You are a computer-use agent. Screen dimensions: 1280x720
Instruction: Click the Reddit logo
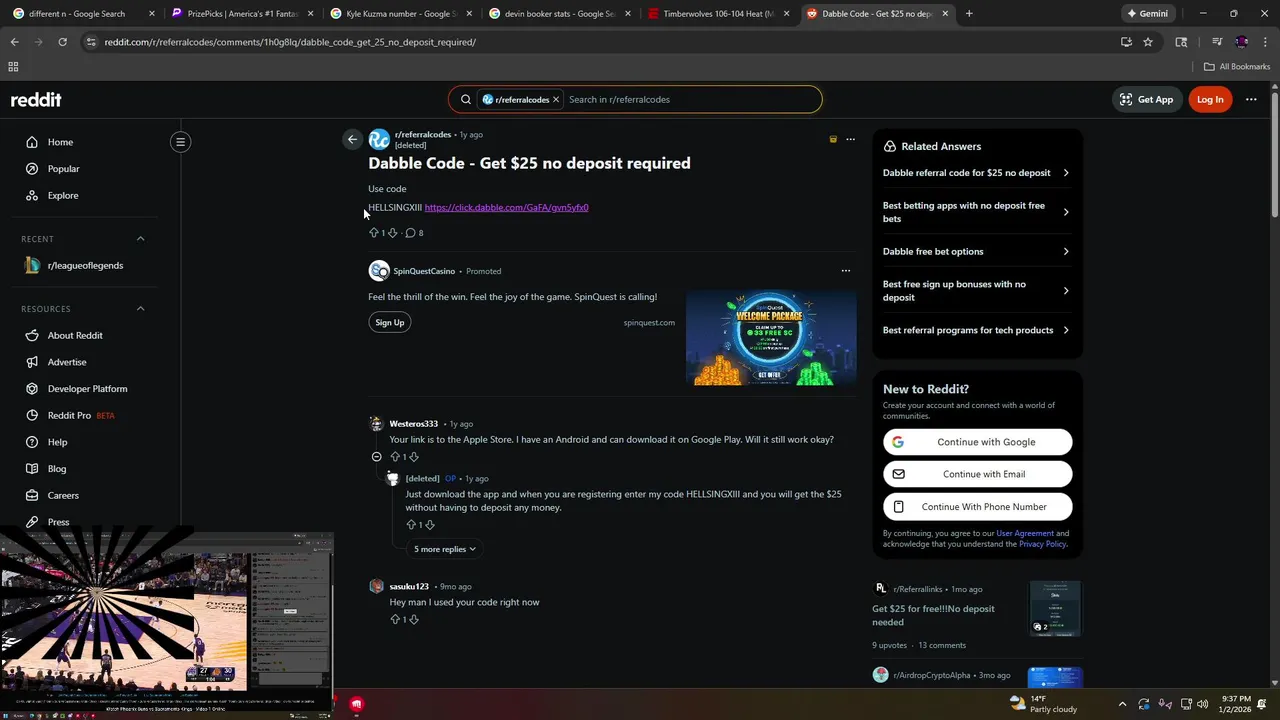pyautogui.click(x=36, y=99)
